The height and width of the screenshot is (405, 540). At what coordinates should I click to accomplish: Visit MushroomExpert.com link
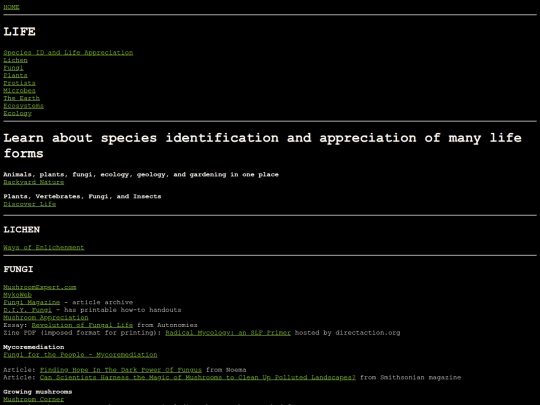tap(40, 287)
